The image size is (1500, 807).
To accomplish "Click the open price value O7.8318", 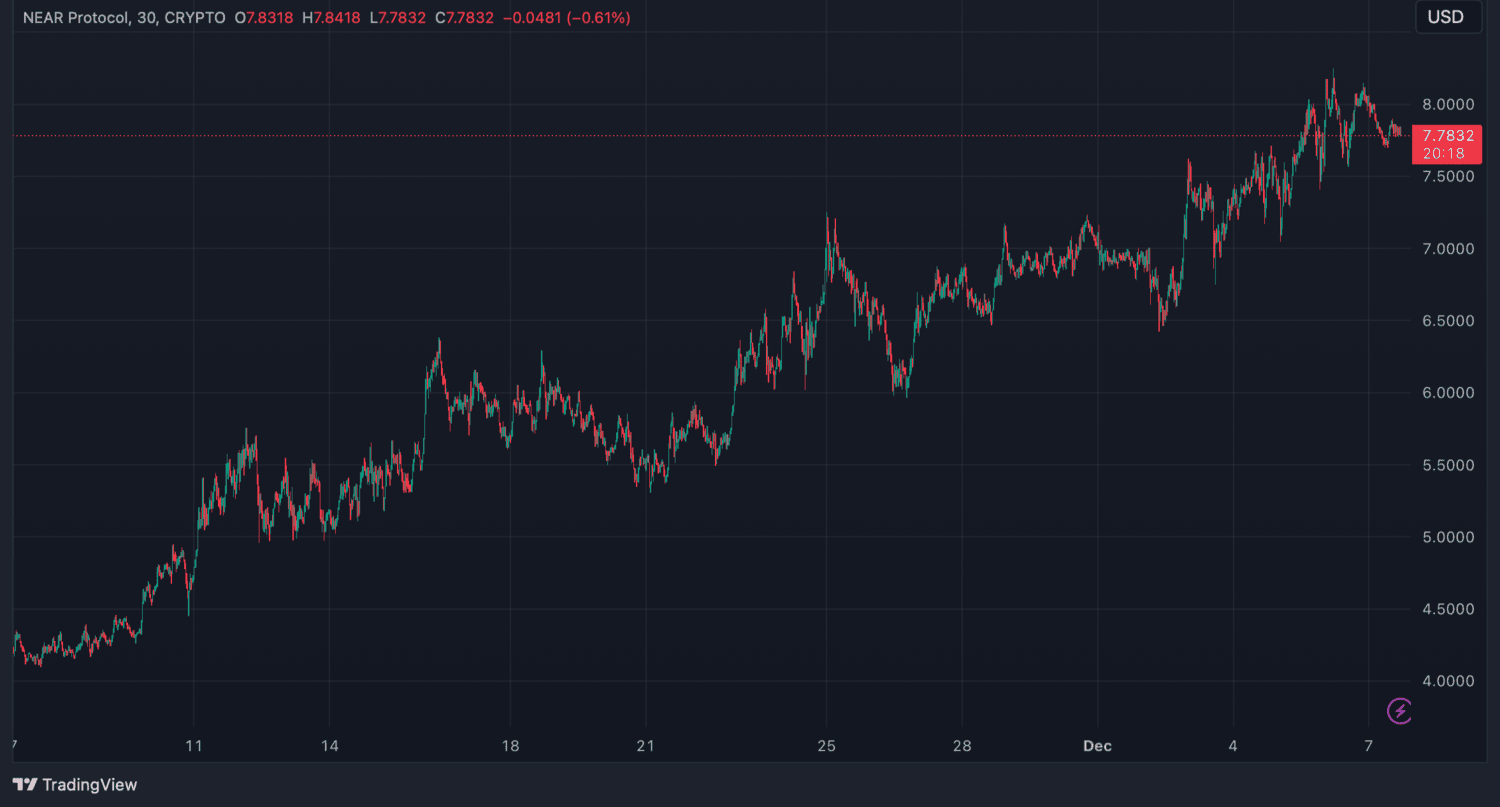I will tap(264, 18).
